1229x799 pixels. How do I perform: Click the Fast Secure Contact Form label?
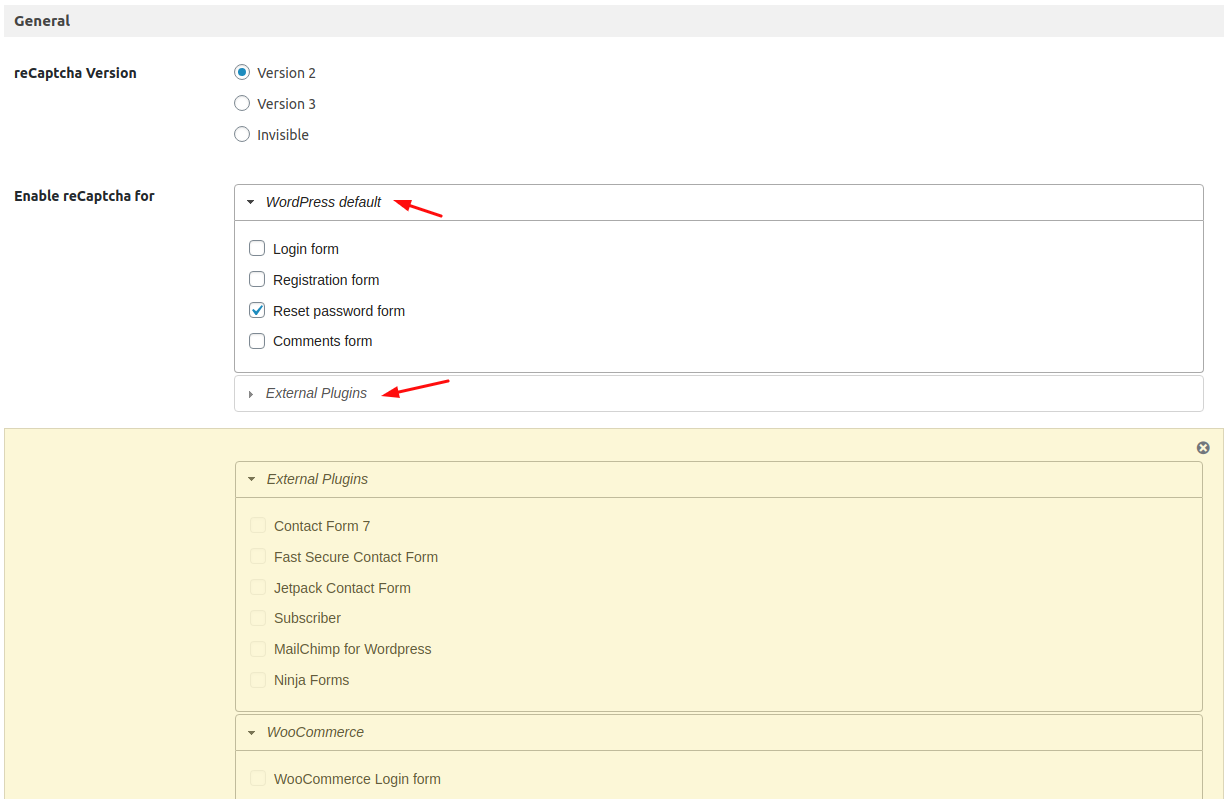(x=356, y=557)
